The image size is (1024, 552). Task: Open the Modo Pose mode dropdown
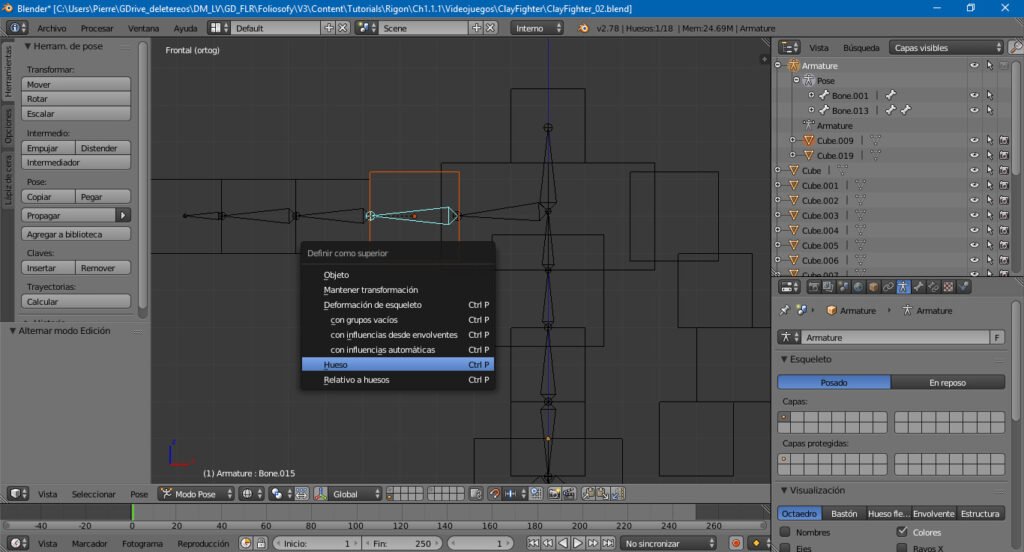coord(196,494)
